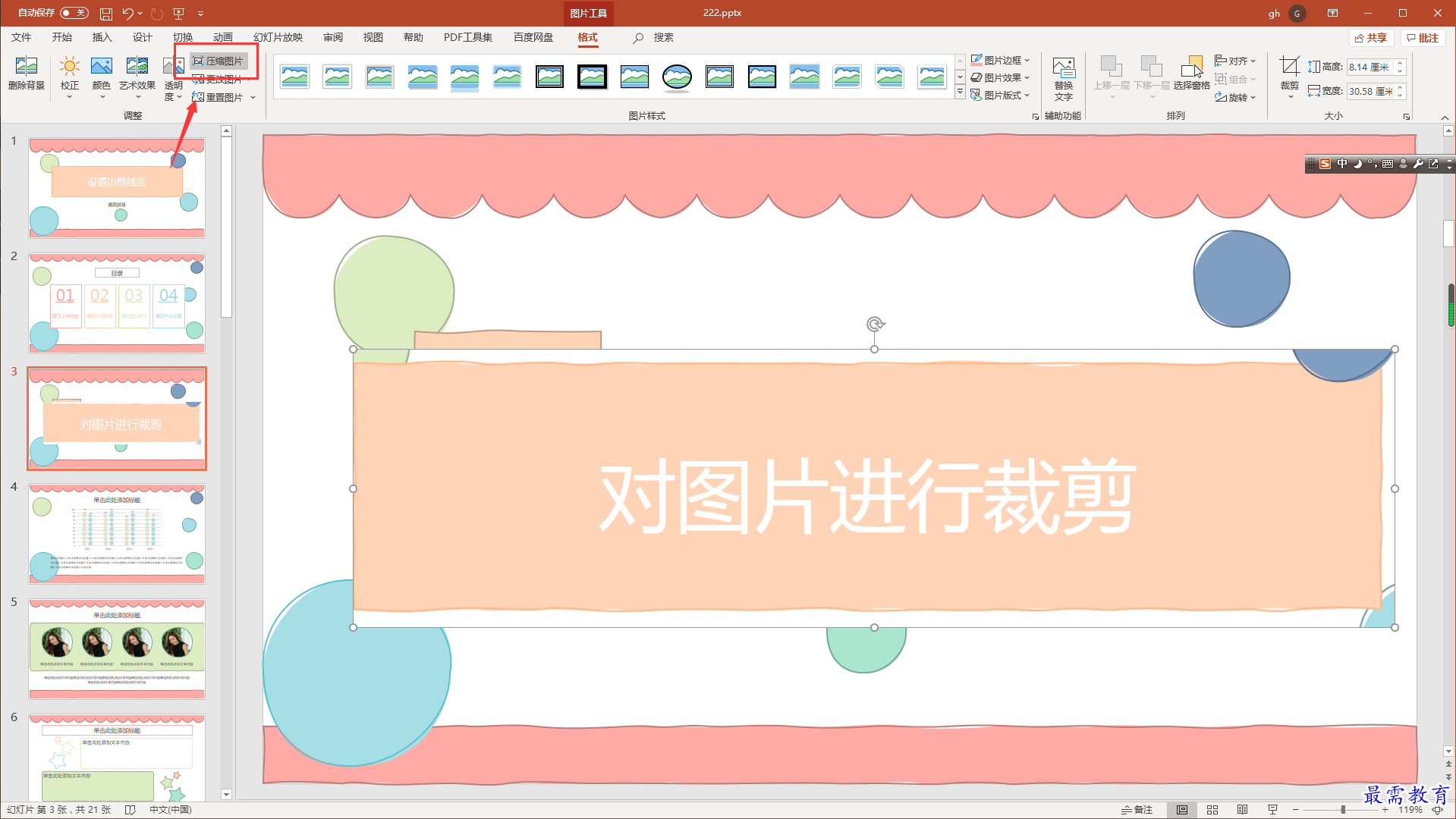The width and height of the screenshot is (1456, 819).
Task: Click the height (高度) input field
Action: [x=1372, y=67]
